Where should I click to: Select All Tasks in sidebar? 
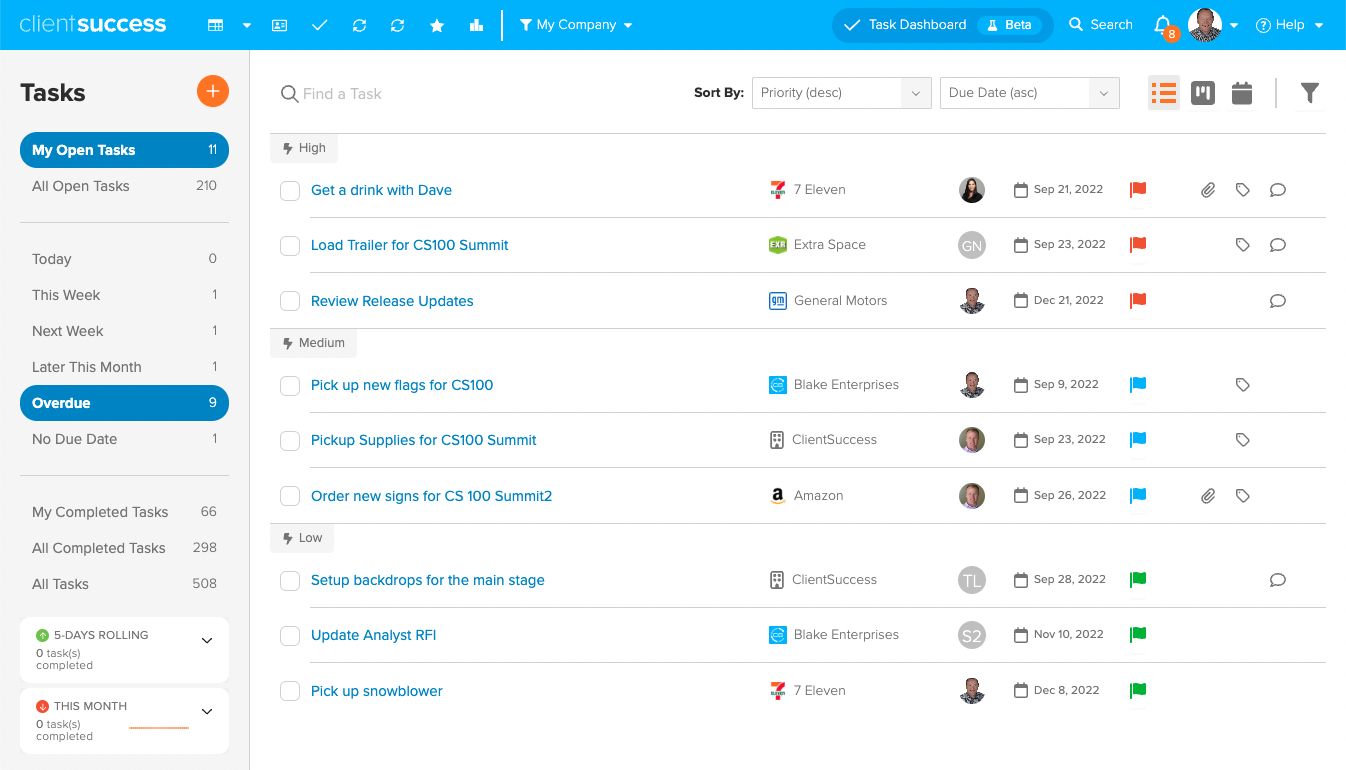coord(124,584)
